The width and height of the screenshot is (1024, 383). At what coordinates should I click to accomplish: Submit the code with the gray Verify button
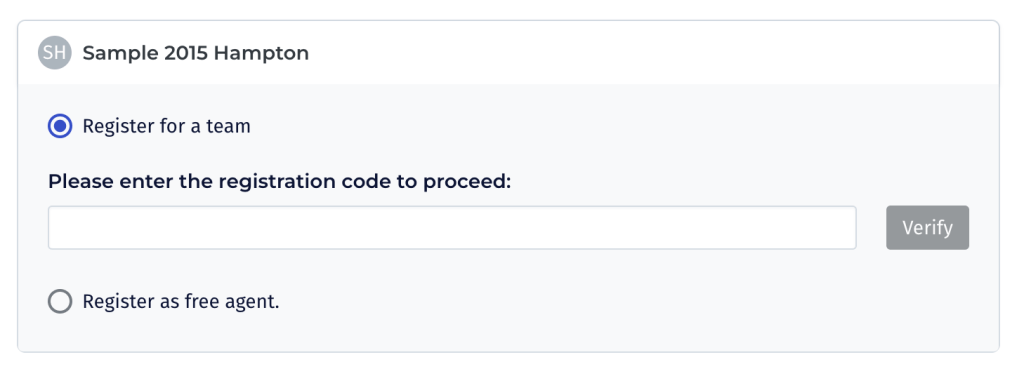(x=927, y=227)
